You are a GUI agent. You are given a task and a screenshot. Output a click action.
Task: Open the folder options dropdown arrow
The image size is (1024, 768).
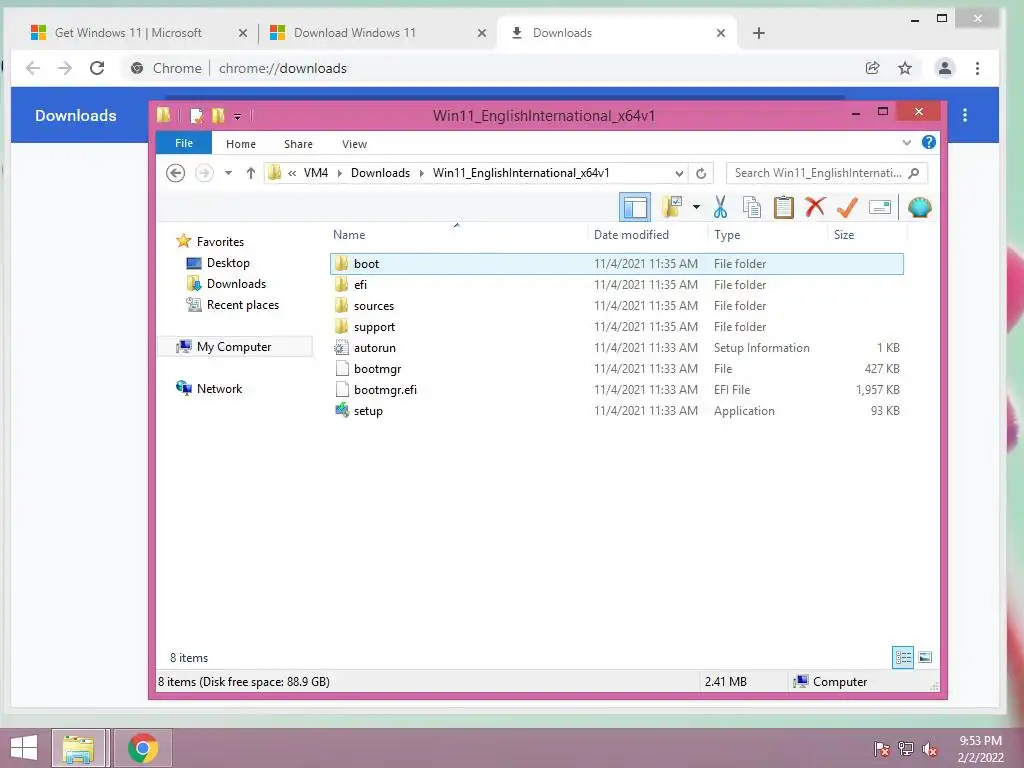(x=696, y=208)
